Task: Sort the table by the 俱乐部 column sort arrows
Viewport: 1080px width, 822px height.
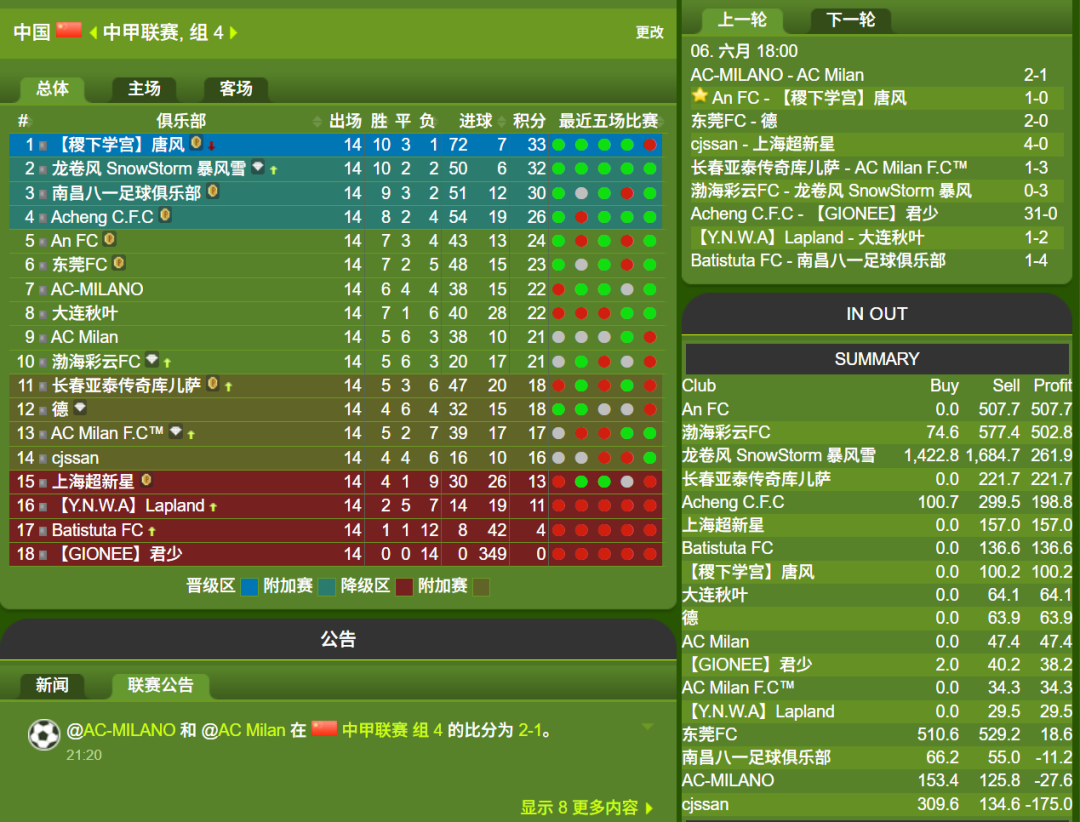Action: click(x=317, y=122)
